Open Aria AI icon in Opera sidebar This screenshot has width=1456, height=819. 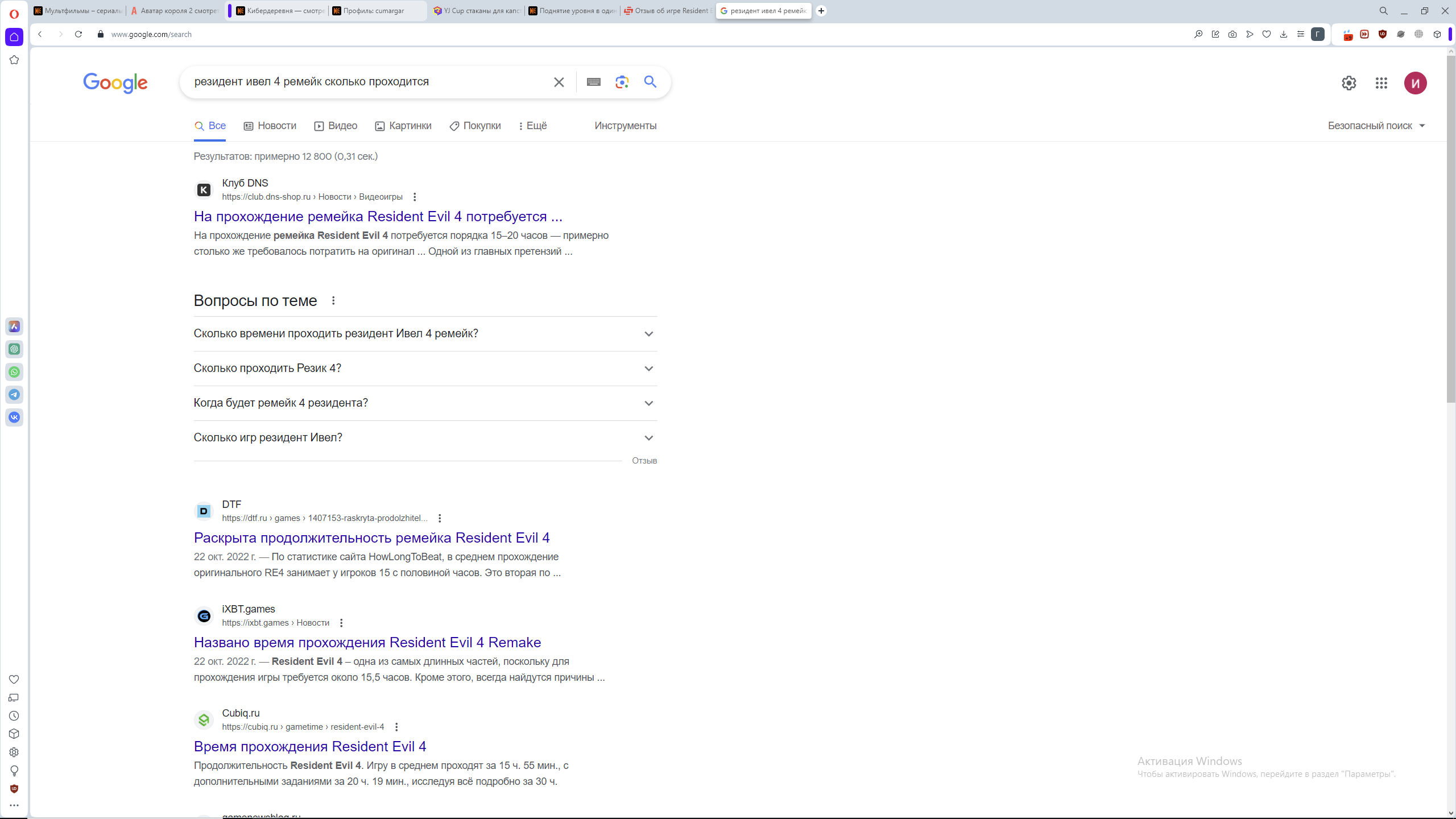pos(14,326)
